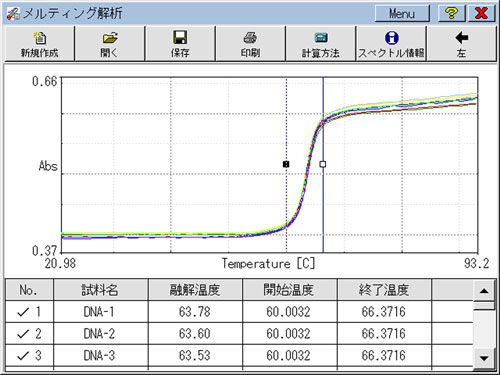Click the Temperature [C] axis label
Viewport: 500px width, 375px height.
[269, 264]
